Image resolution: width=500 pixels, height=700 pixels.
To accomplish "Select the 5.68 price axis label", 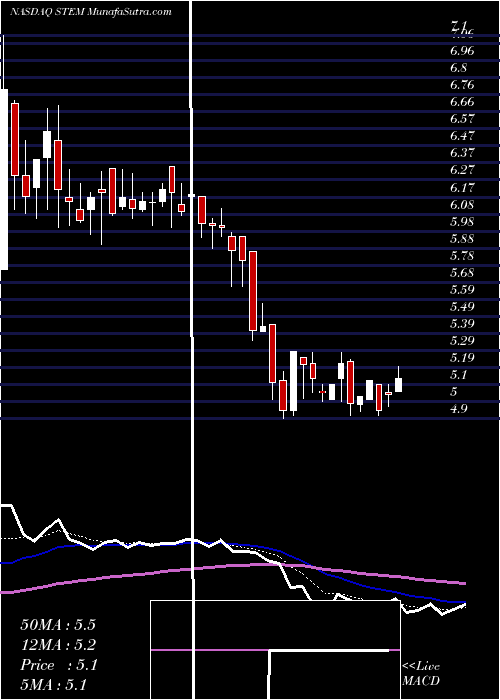I will click(462, 272).
